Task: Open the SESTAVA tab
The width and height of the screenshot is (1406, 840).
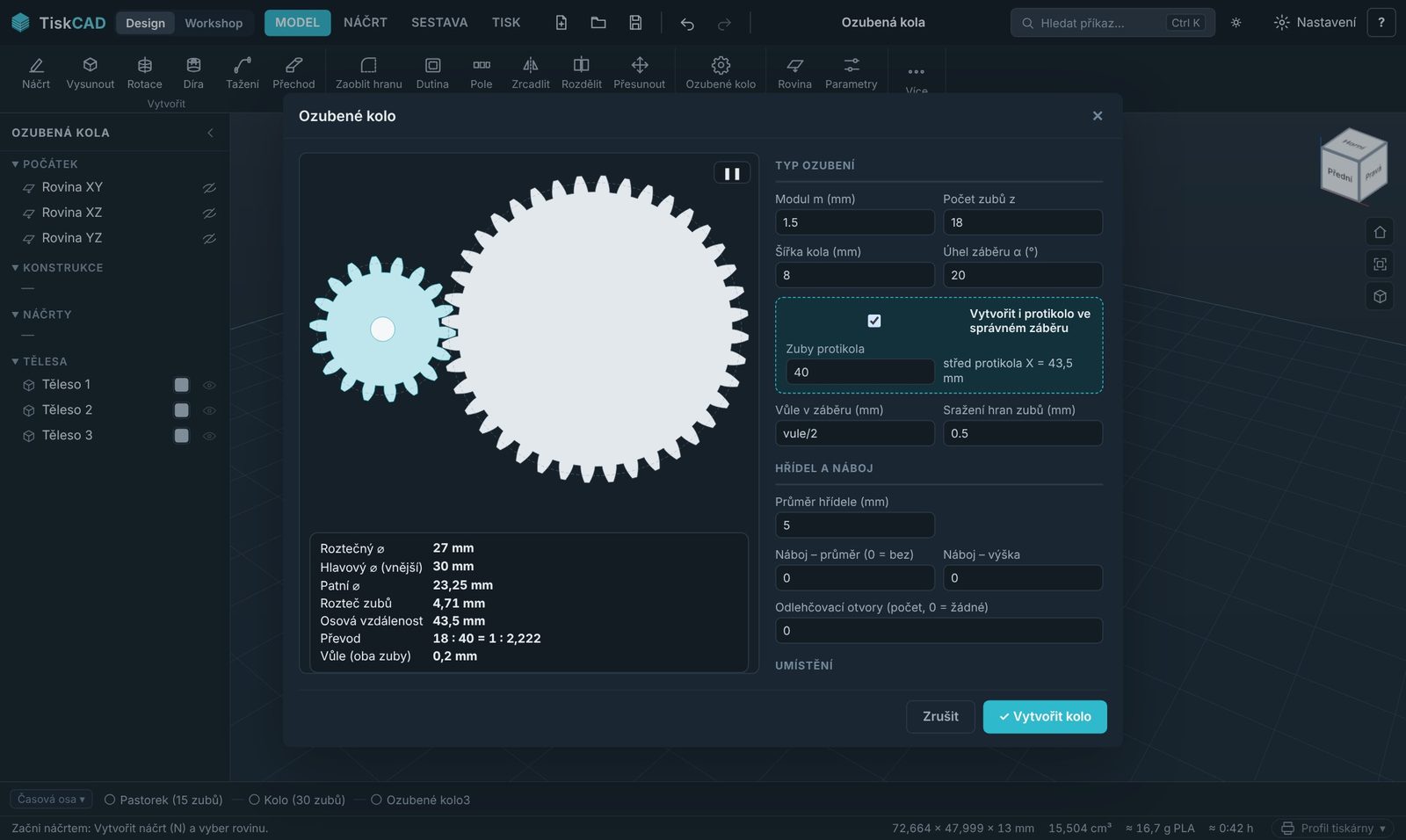Action: pyautogui.click(x=439, y=23)
